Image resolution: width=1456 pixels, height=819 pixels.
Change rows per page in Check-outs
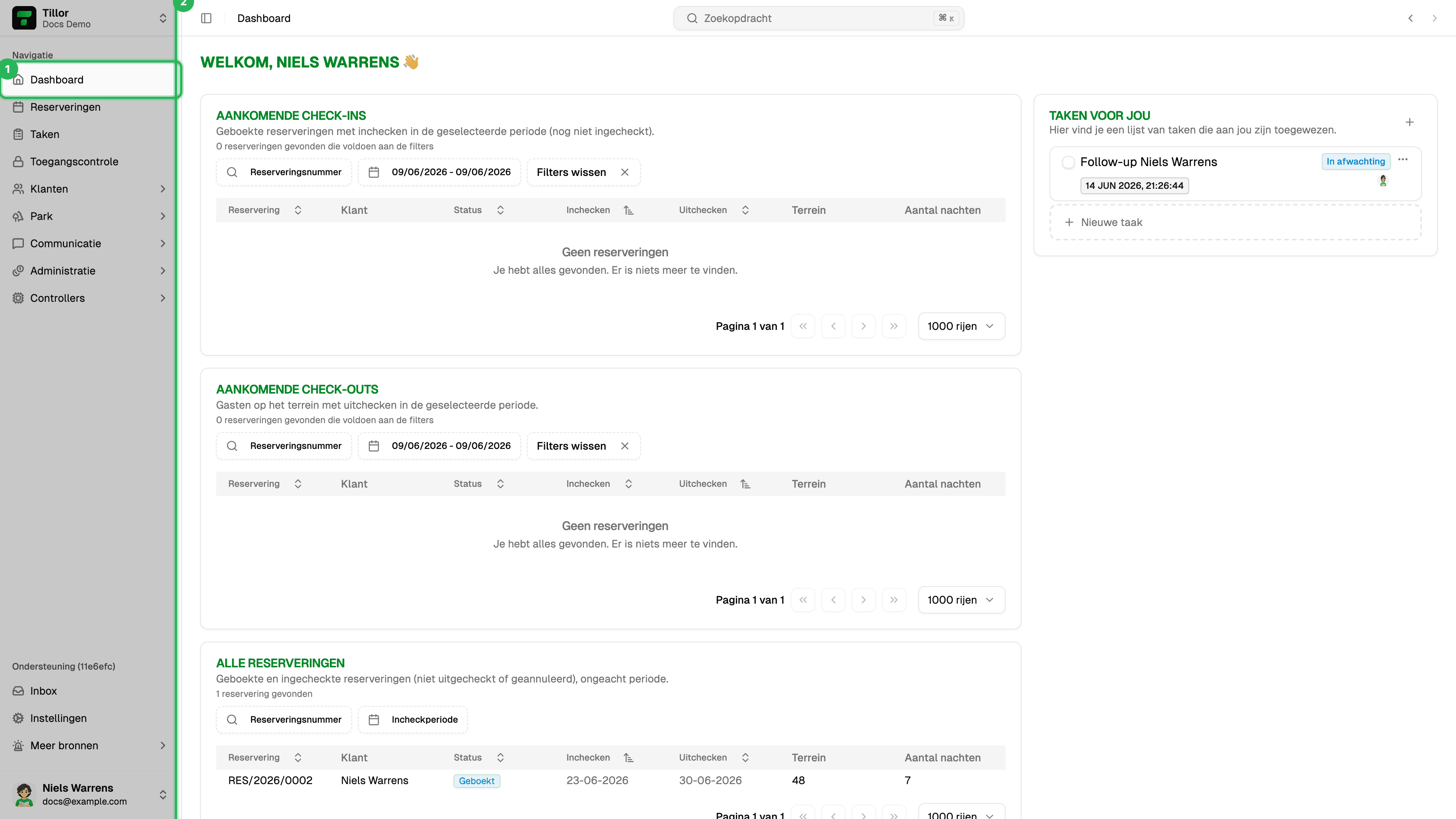(x=962, y=600)
